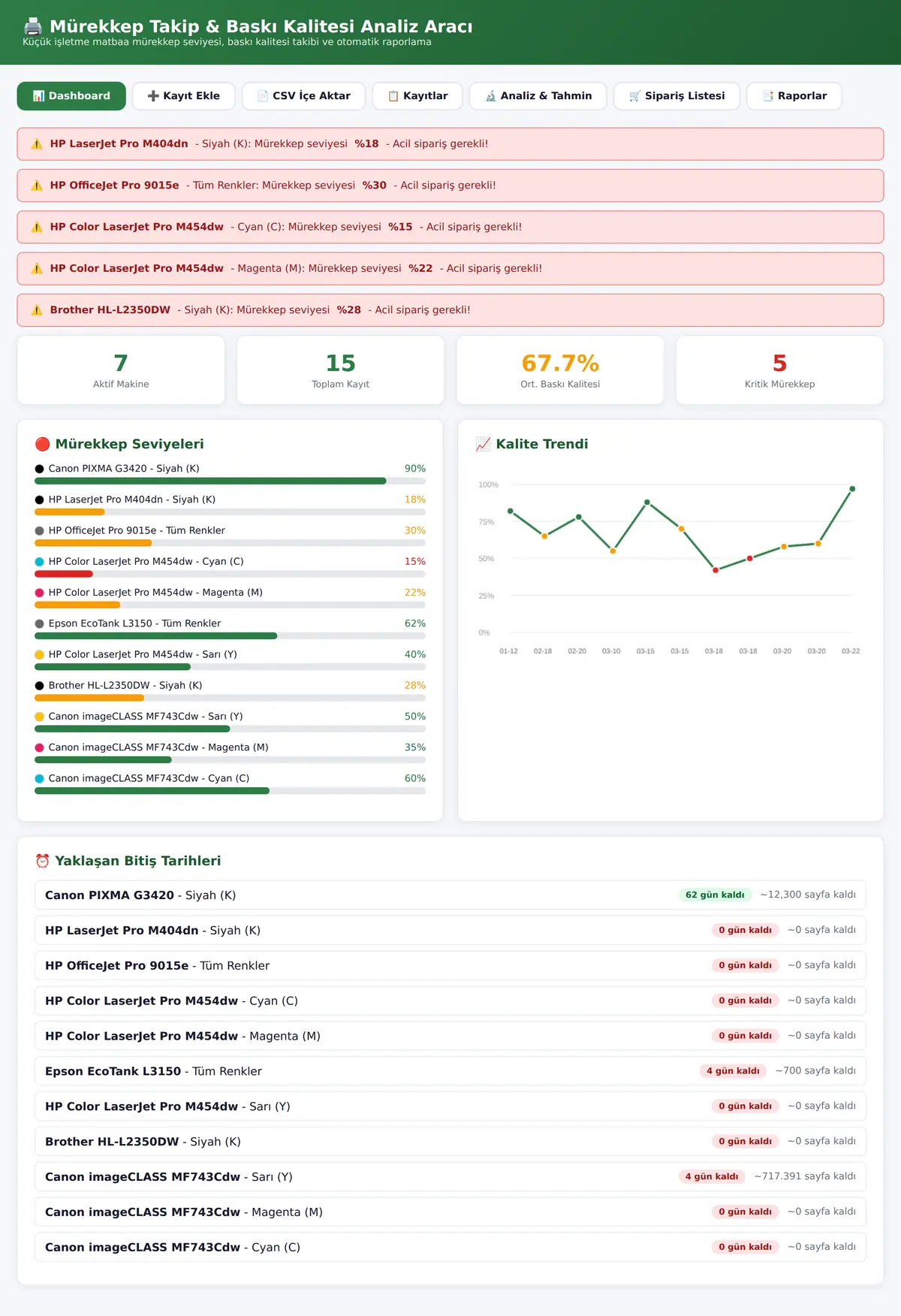Go to the CSV İçe Aktar tab

pyautogui.click(x=303, y=96)
